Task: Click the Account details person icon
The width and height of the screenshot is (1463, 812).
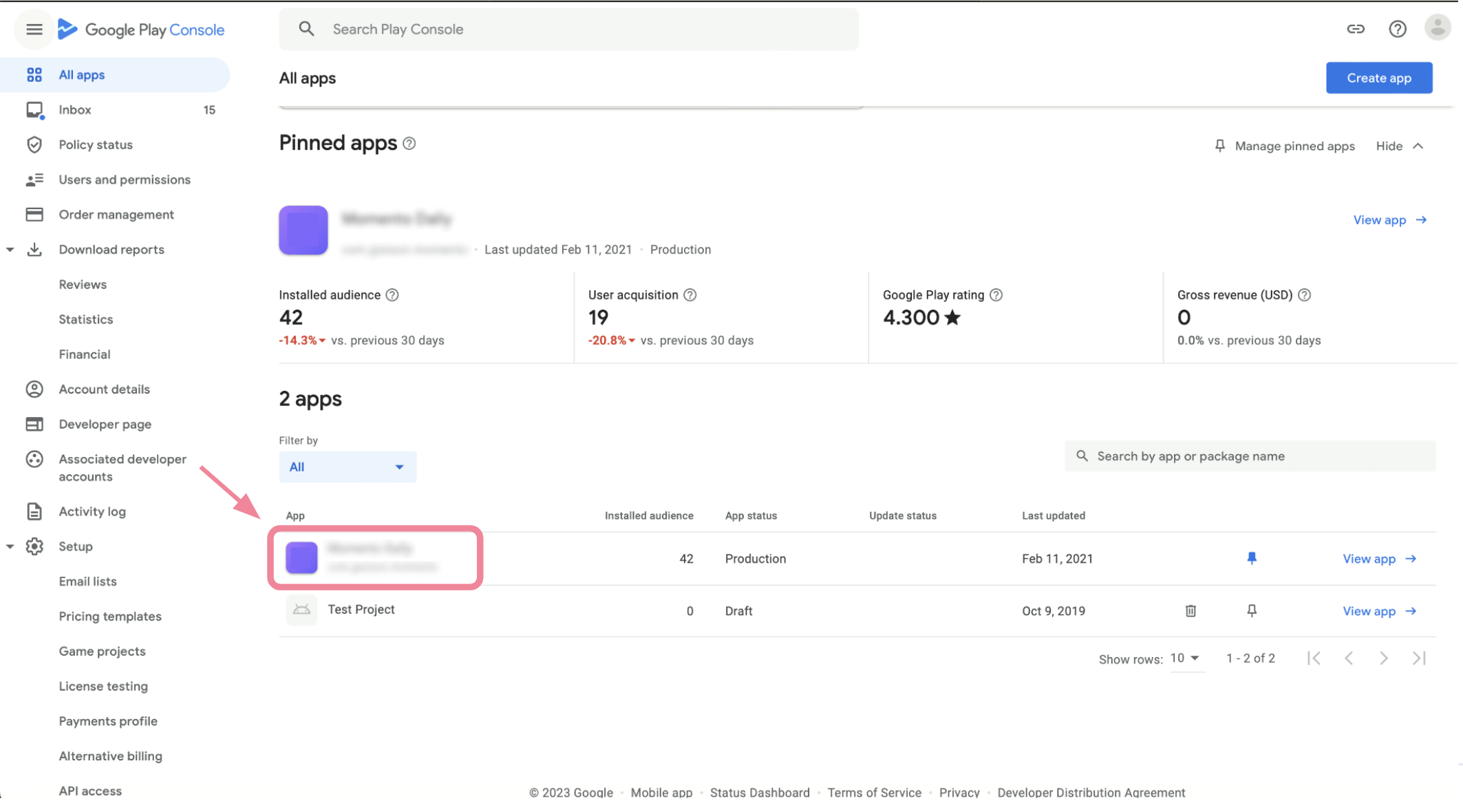Action: pos(34,389)
